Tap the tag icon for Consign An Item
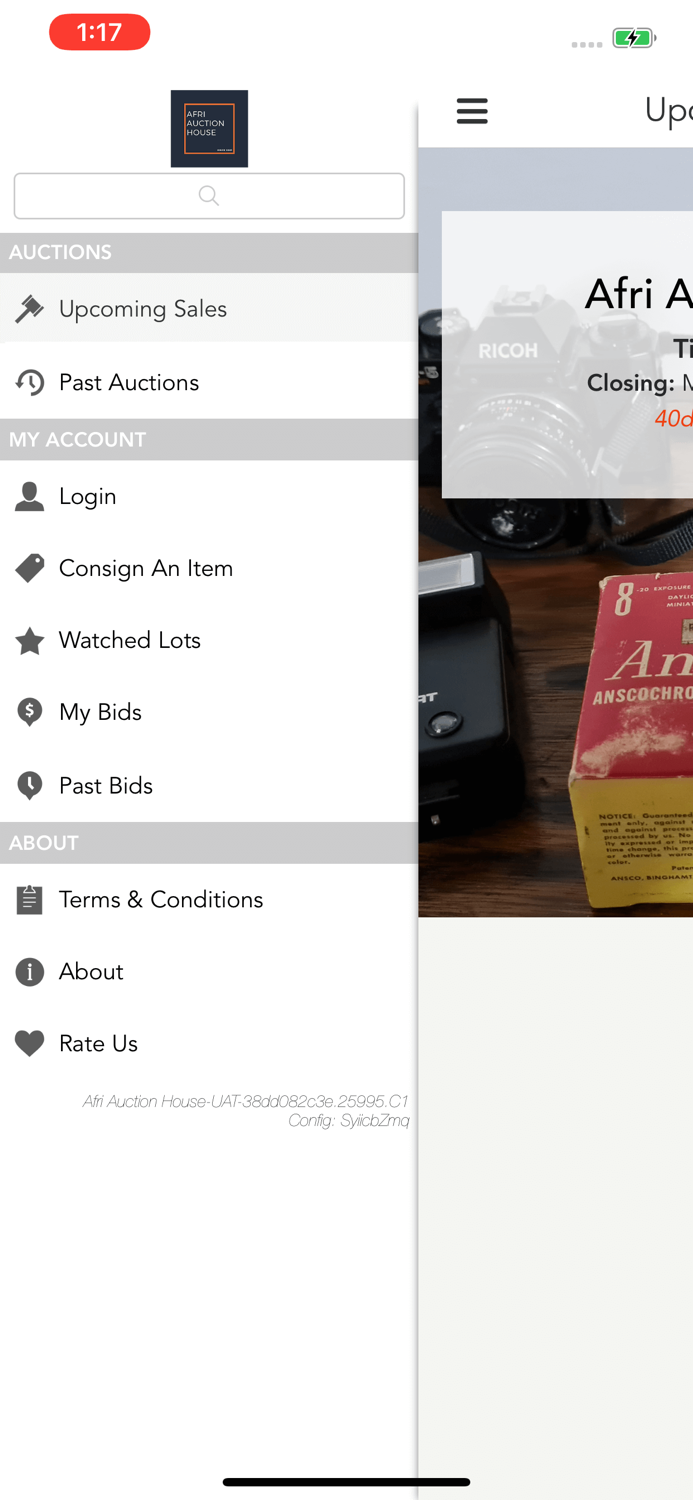The height and width of the screenshot is (1500, 693). click(29, 568)
